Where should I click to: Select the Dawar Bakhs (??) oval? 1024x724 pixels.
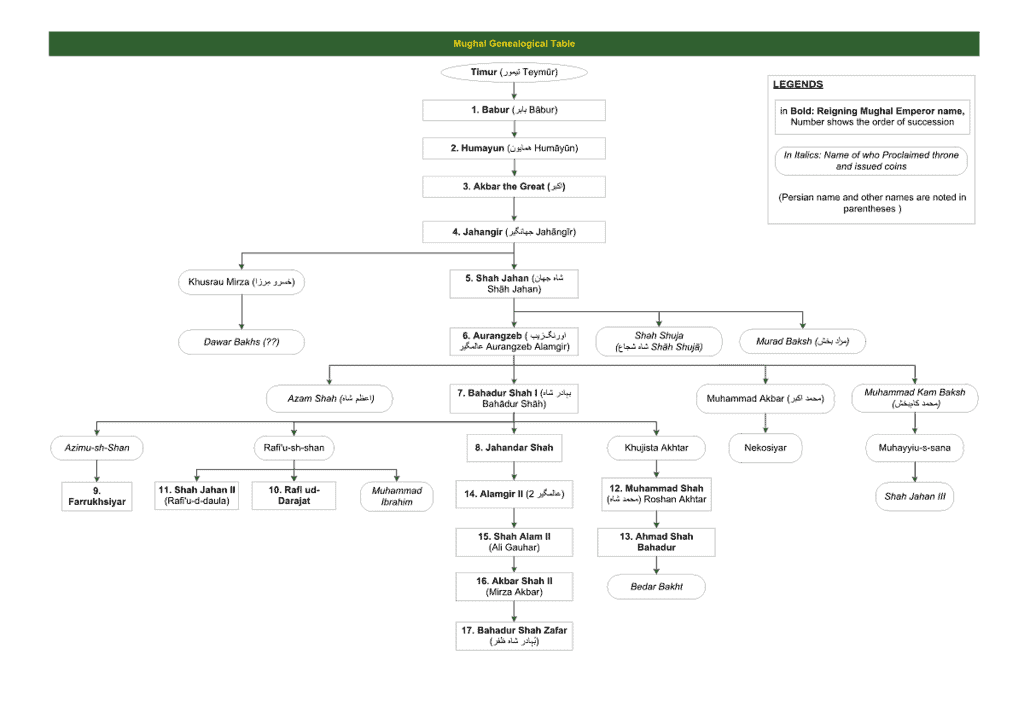click(x=241, y=342)
